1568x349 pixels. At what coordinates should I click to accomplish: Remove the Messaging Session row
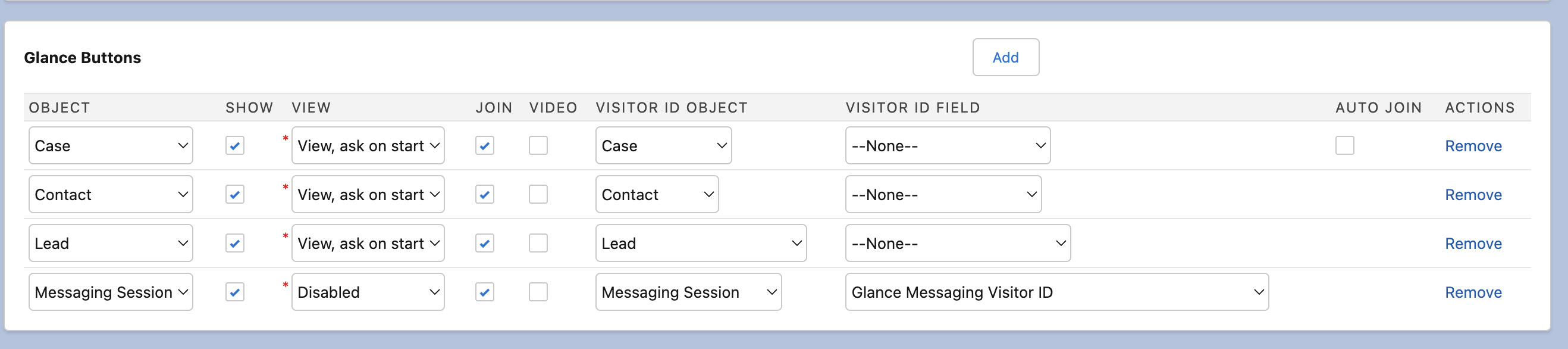pyautogui.click(x=1472, y=292)
